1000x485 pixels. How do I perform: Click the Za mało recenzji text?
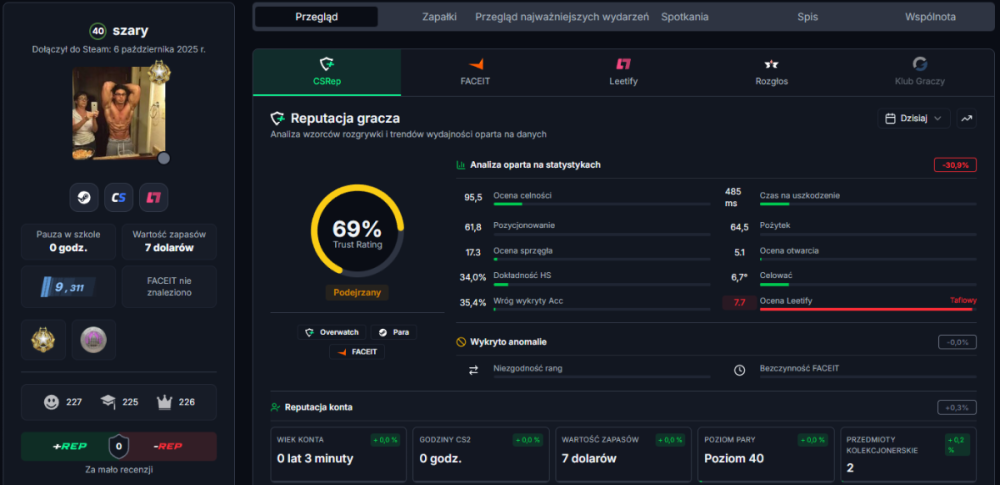tap(119, 470)
